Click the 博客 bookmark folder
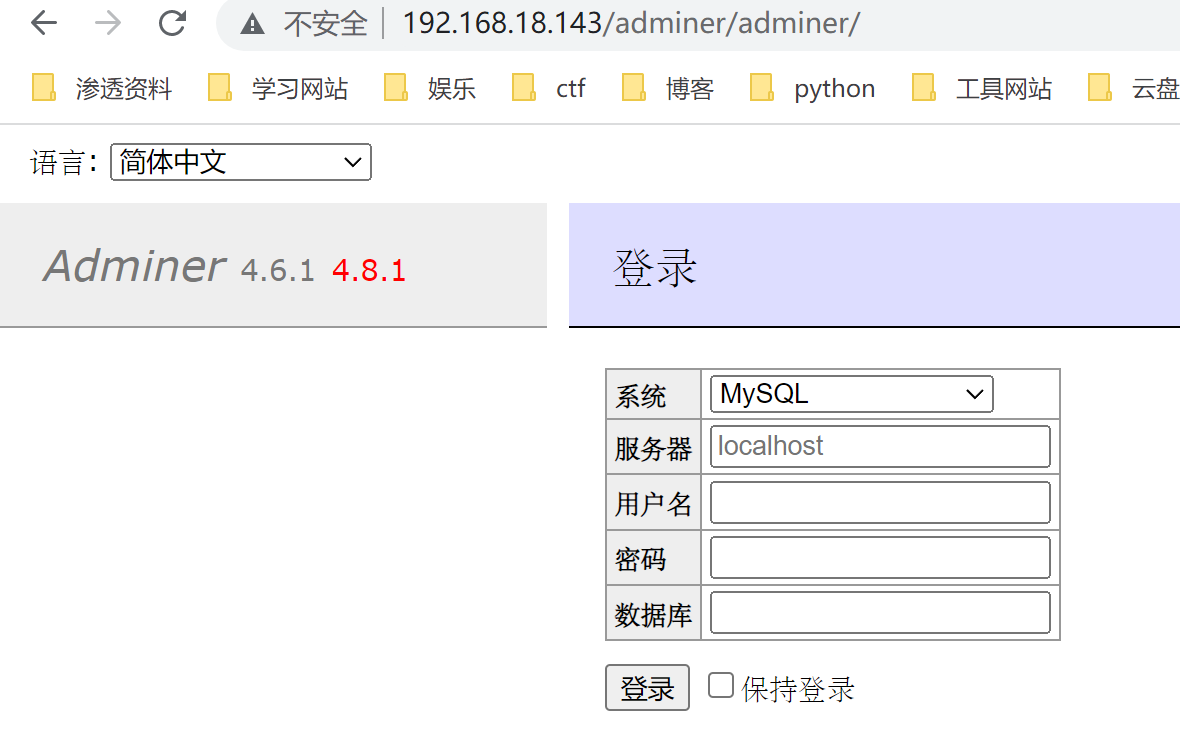 [x=689, y=88]
